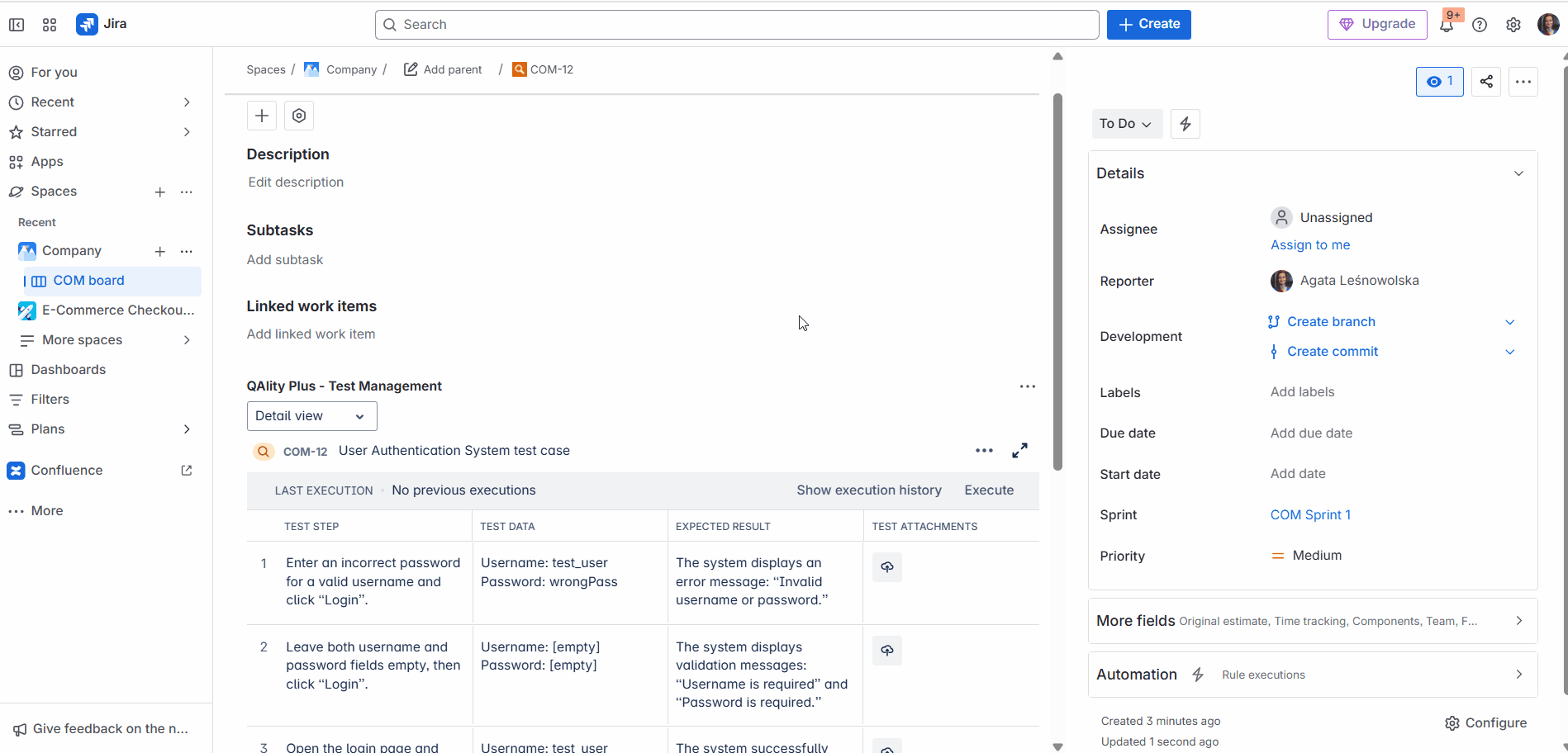This screenshot has height=753, width=1568.
Task: Open the To Do status dropdown
Action: tap(1127, 124)
